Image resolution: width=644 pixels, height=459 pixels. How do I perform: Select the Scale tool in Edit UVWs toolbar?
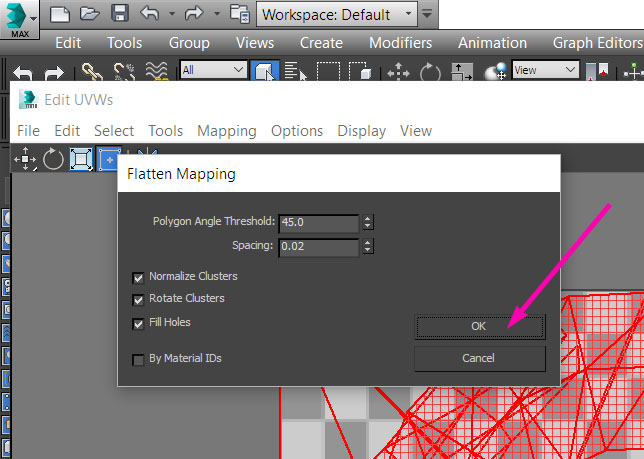(81, 159)
